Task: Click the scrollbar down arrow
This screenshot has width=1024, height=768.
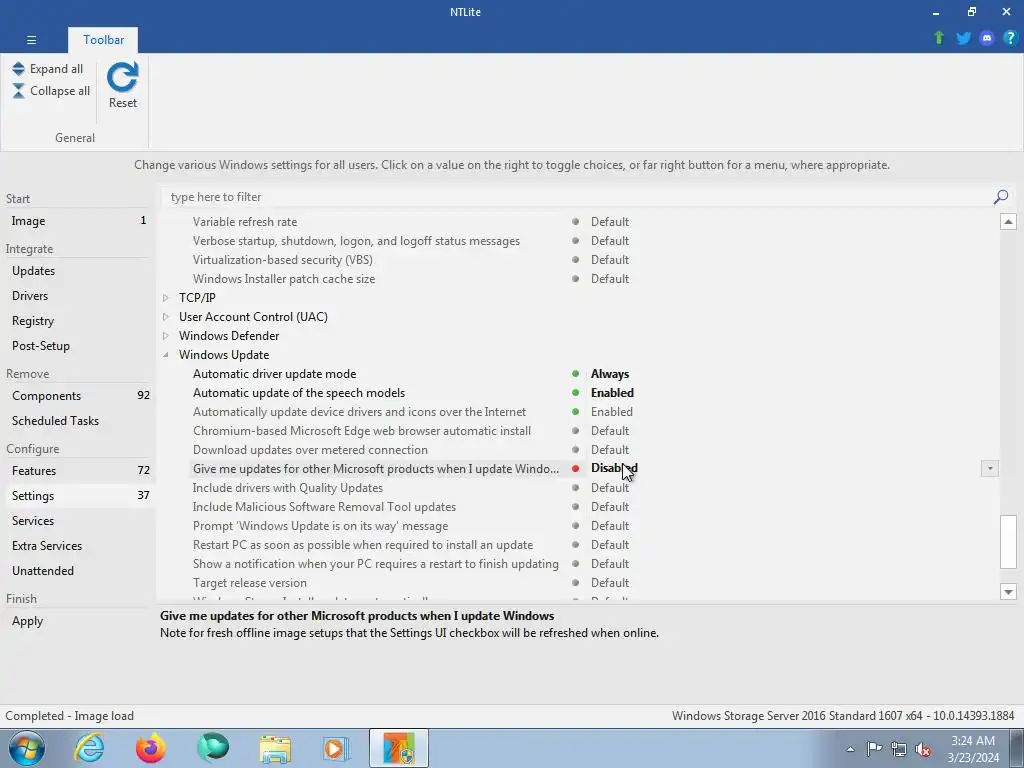Action: tap(1008, 592)
